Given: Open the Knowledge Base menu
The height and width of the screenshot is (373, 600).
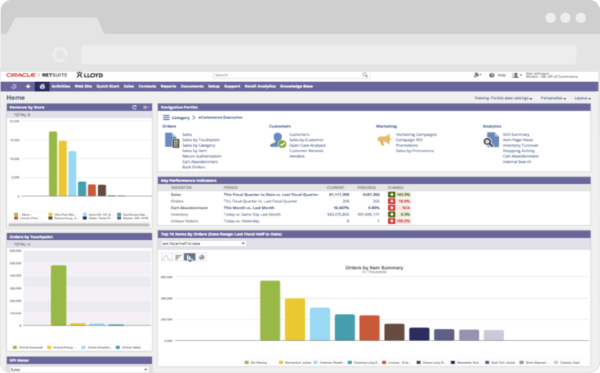Looking at the screenshot, I should 297,86.
